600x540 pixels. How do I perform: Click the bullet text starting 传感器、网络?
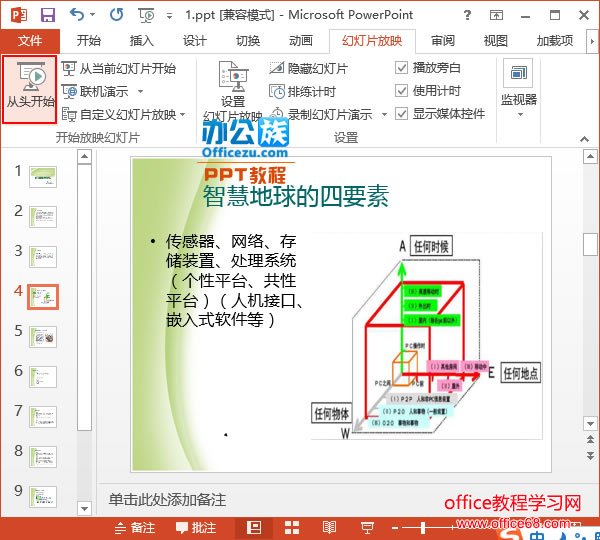[x=234, y=281]
